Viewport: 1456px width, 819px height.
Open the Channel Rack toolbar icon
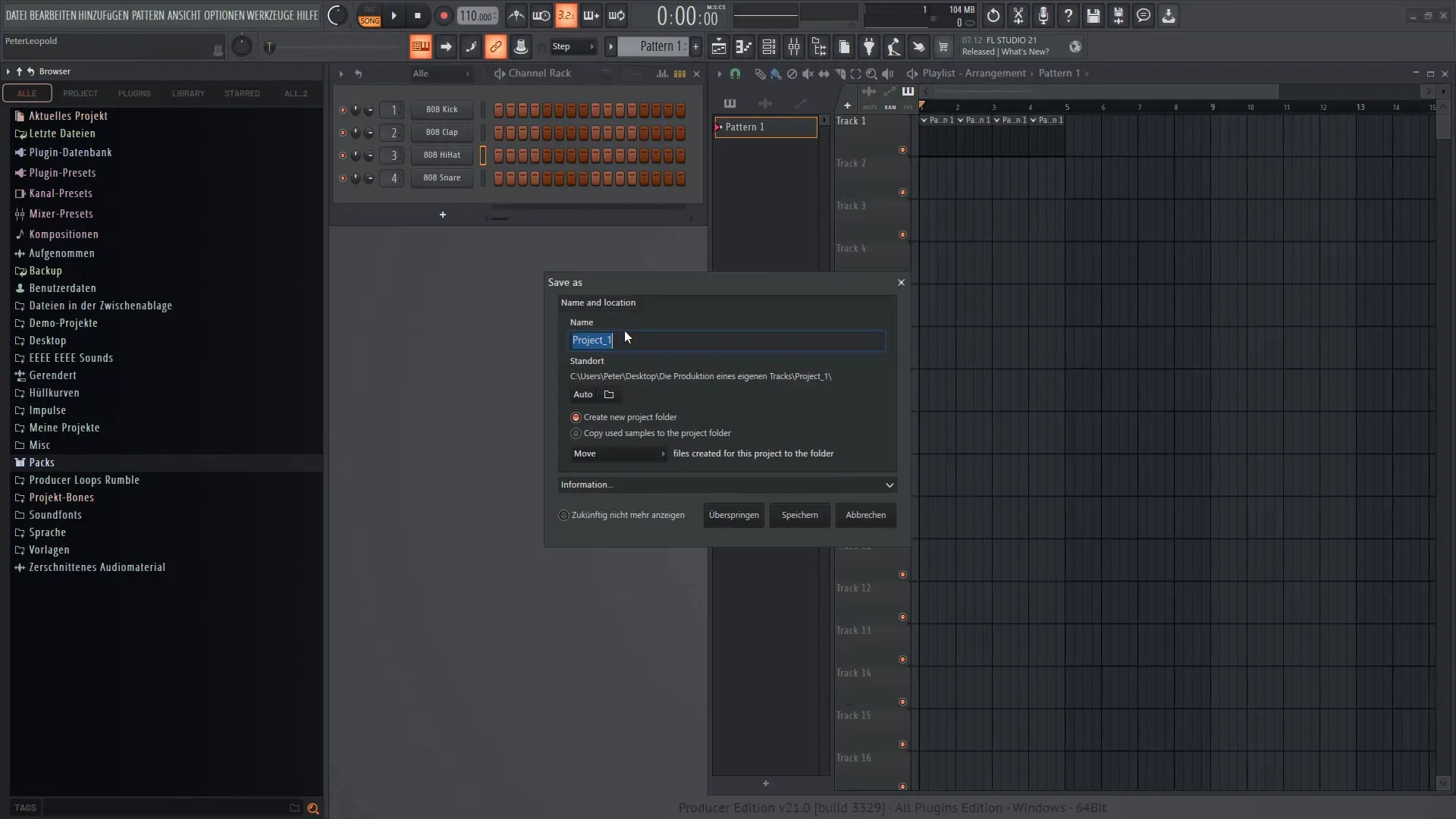click(x=769, y=47)
